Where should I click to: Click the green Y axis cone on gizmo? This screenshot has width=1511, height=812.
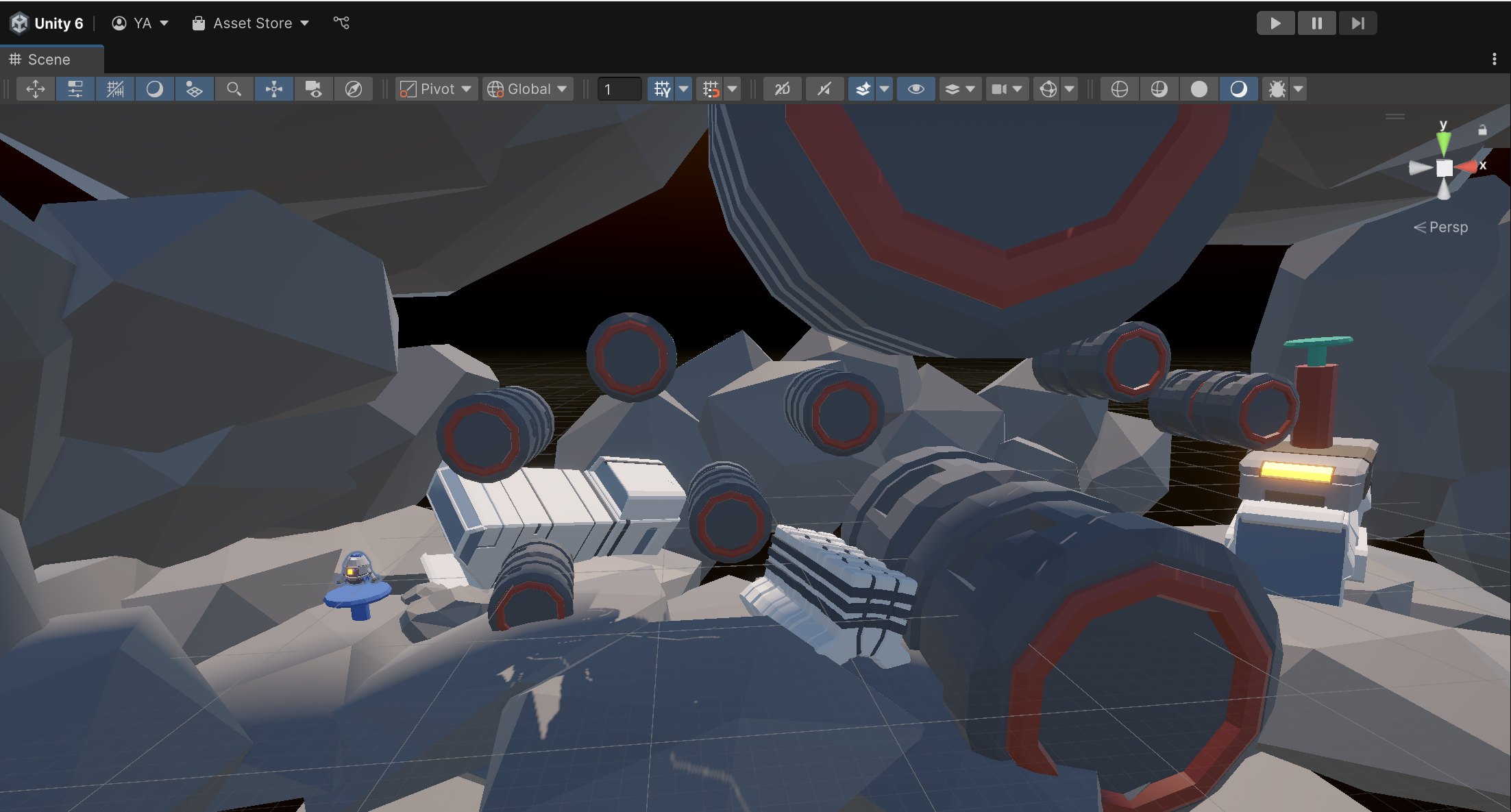tap(1443, 143)
